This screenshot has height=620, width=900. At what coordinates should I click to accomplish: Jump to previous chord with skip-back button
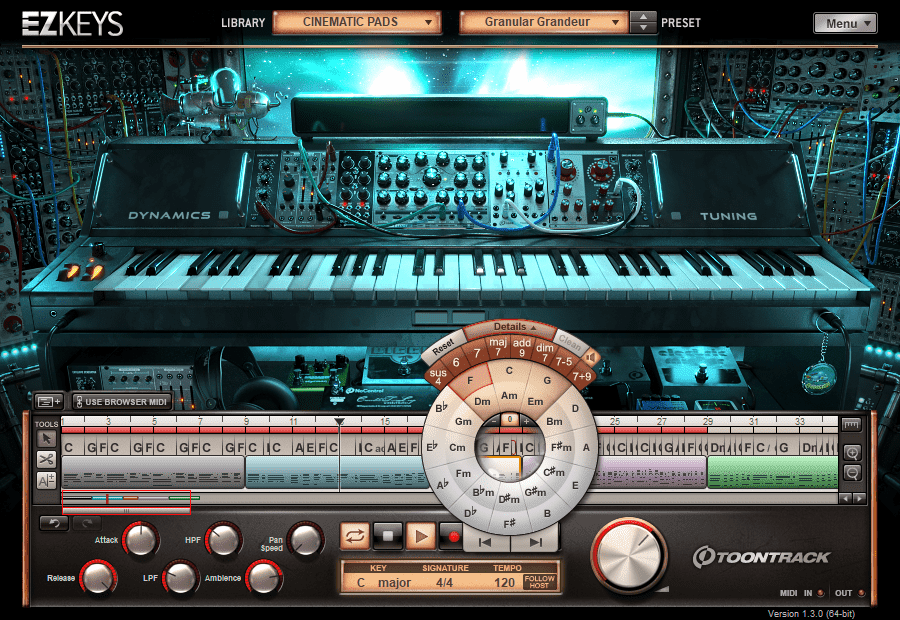click(486, 542)
